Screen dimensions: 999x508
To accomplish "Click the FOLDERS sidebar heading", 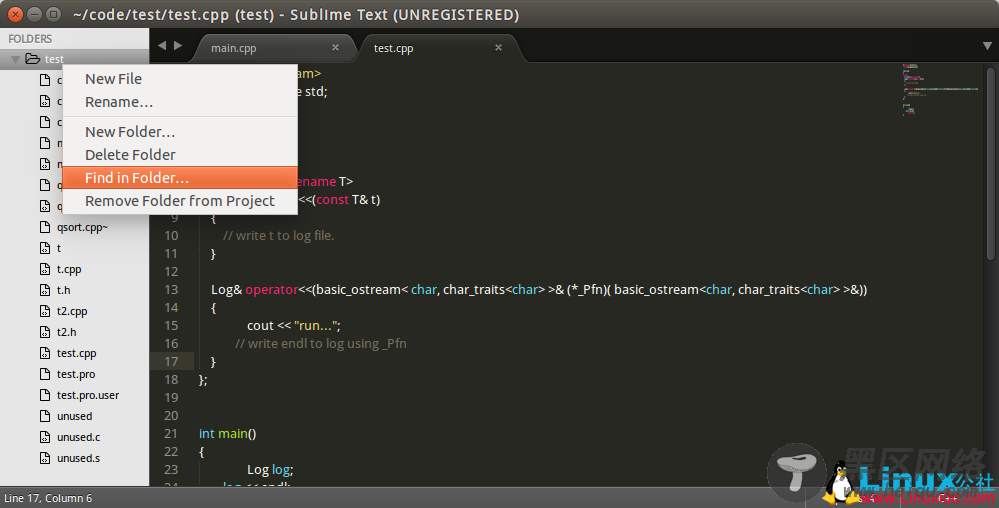I will [30, 39].
